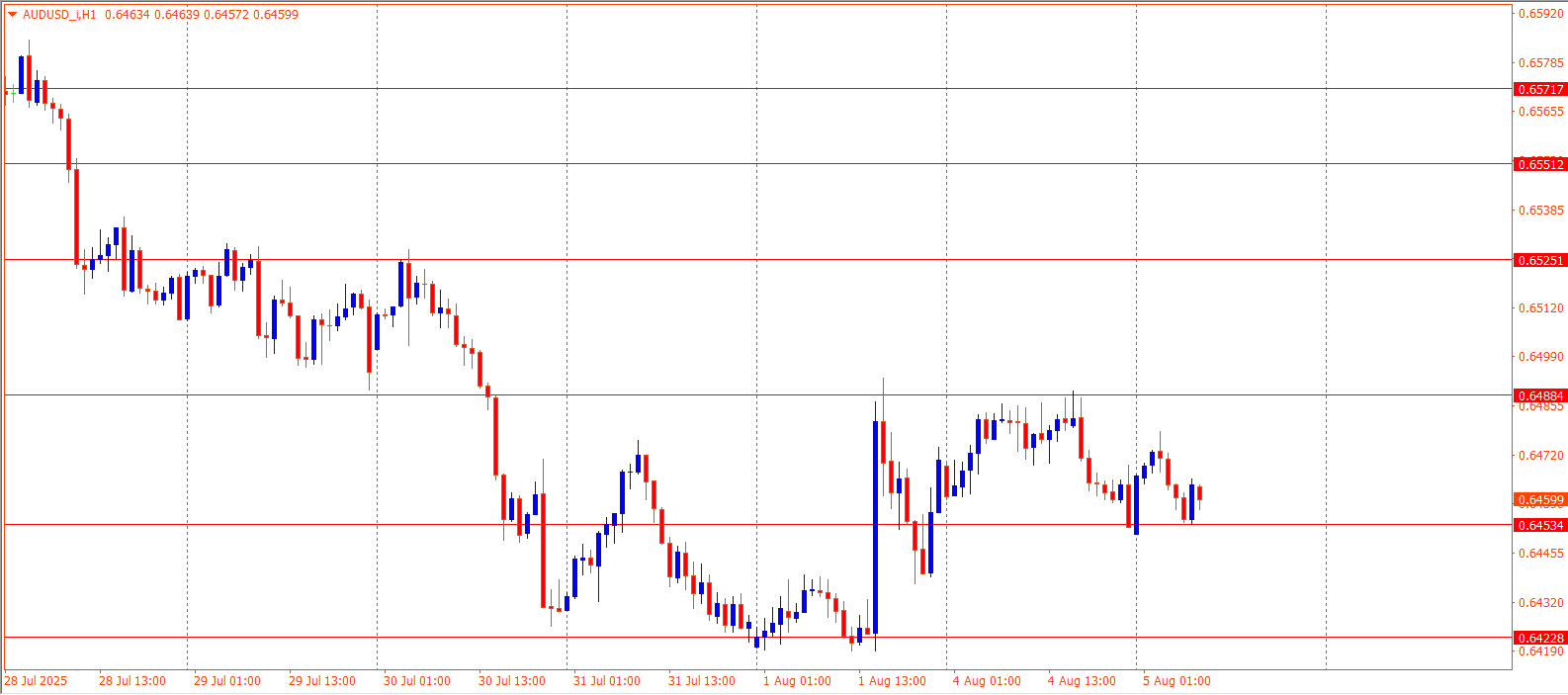
Task: Click the 0.64190 price scale value
Action: (1541, 651)
